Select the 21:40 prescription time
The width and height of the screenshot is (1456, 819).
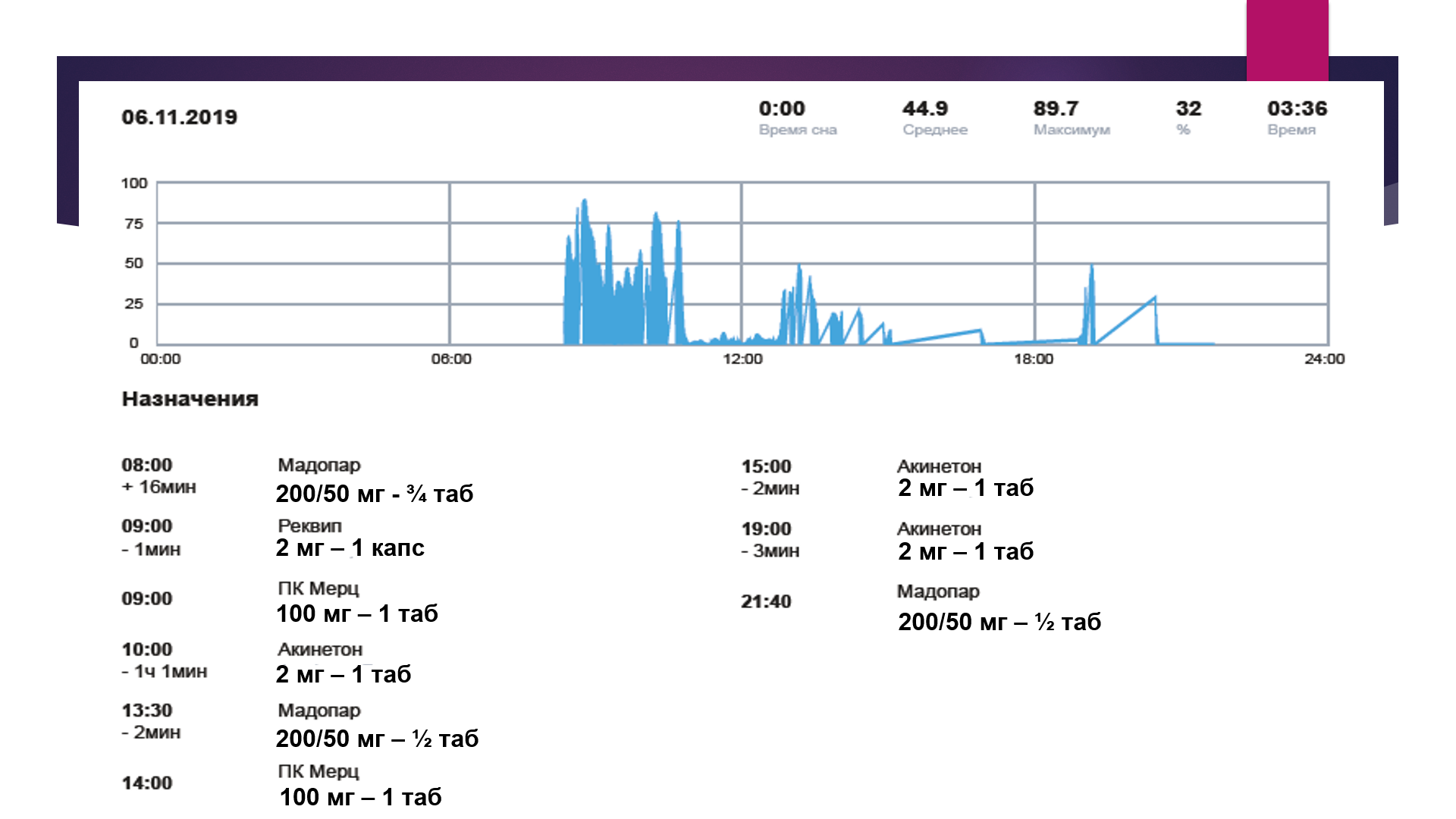[x=766, y=601]
